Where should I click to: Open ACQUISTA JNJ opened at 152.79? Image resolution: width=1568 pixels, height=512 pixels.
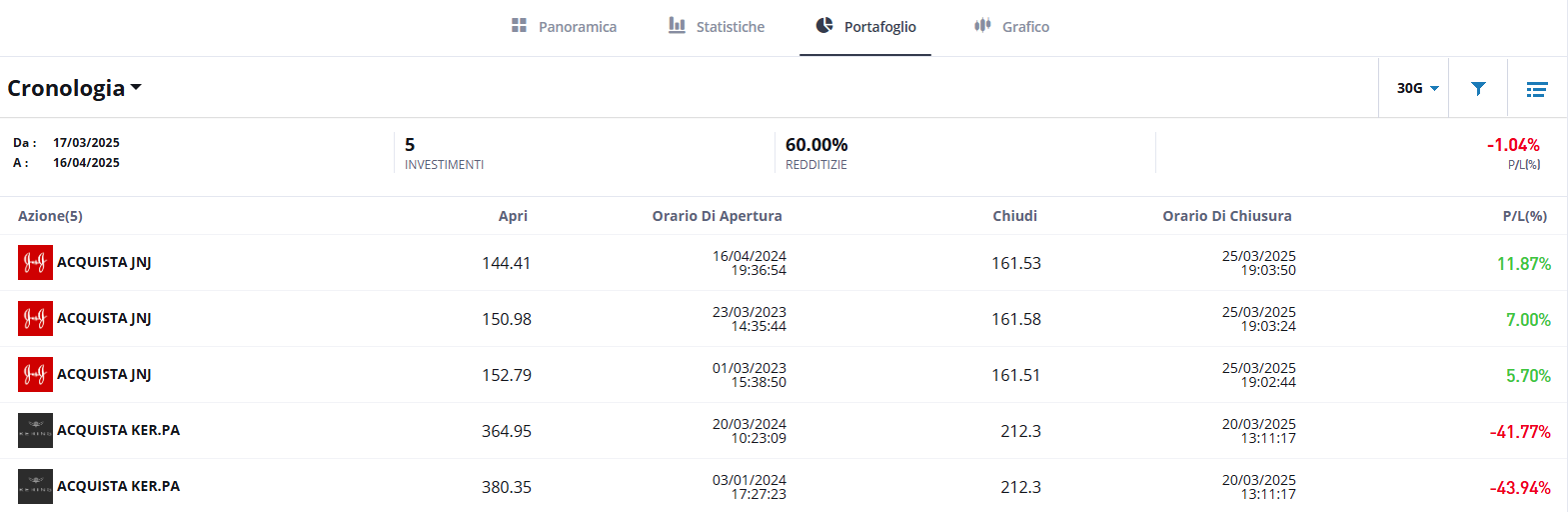point(104,374)
